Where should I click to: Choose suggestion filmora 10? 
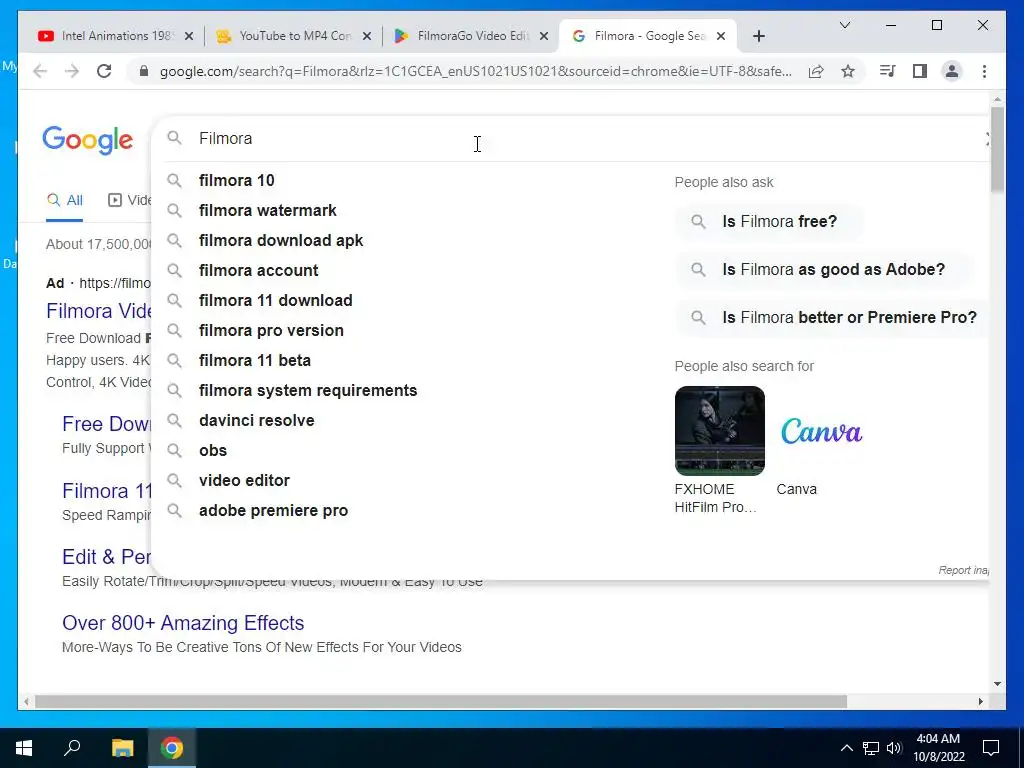click(236, 180)
